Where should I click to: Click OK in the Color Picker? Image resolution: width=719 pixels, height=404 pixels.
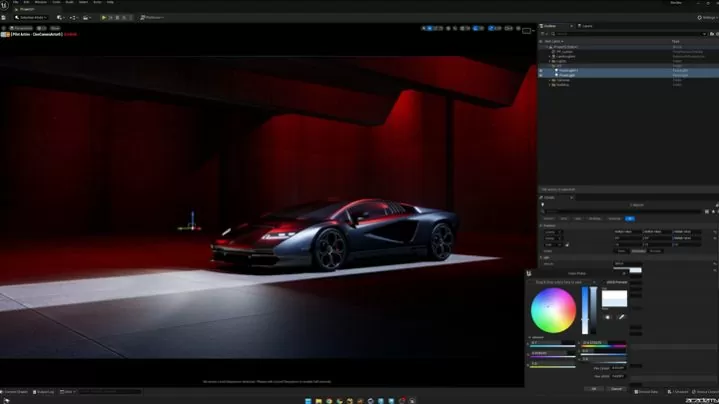click(593, 388)
